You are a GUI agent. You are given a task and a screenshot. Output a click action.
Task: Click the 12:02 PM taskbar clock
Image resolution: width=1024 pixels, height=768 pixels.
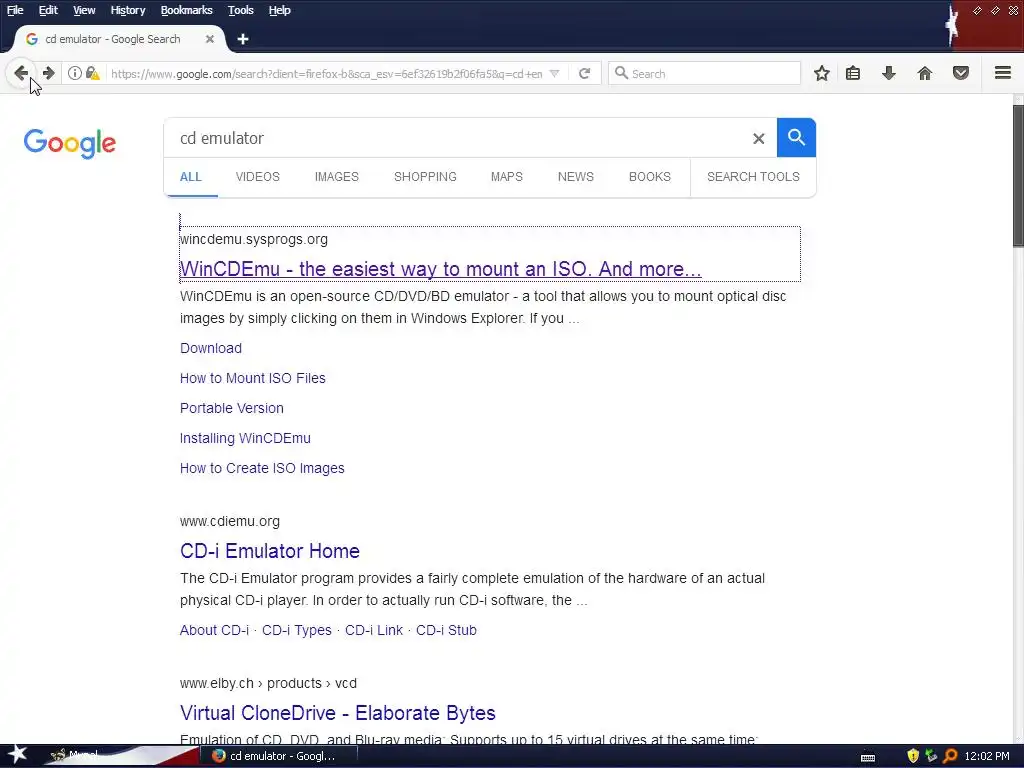987,756
